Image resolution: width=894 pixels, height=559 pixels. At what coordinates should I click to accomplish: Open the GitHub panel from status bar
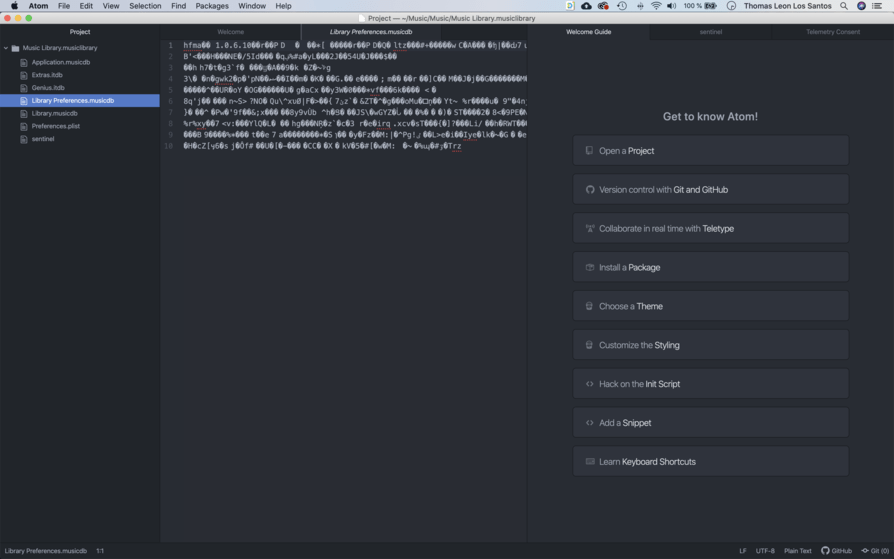click(836, 551)
